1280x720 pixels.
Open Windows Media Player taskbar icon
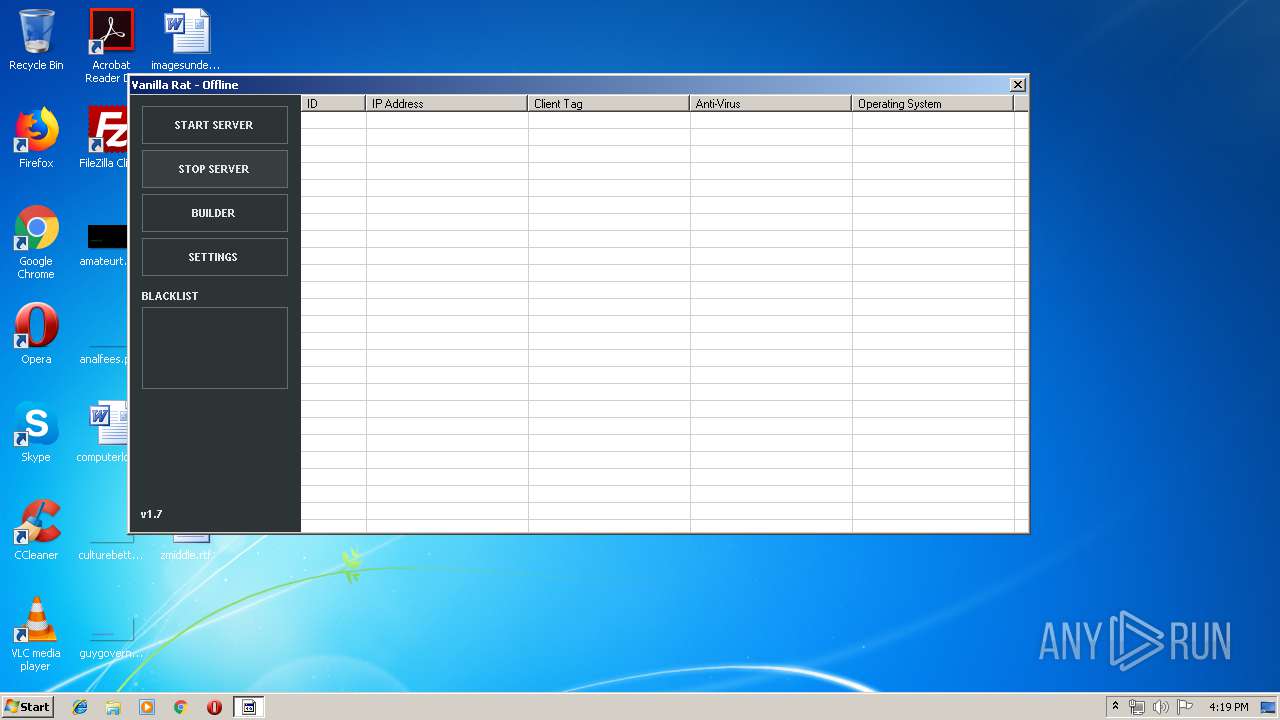(x=147, y=707)
